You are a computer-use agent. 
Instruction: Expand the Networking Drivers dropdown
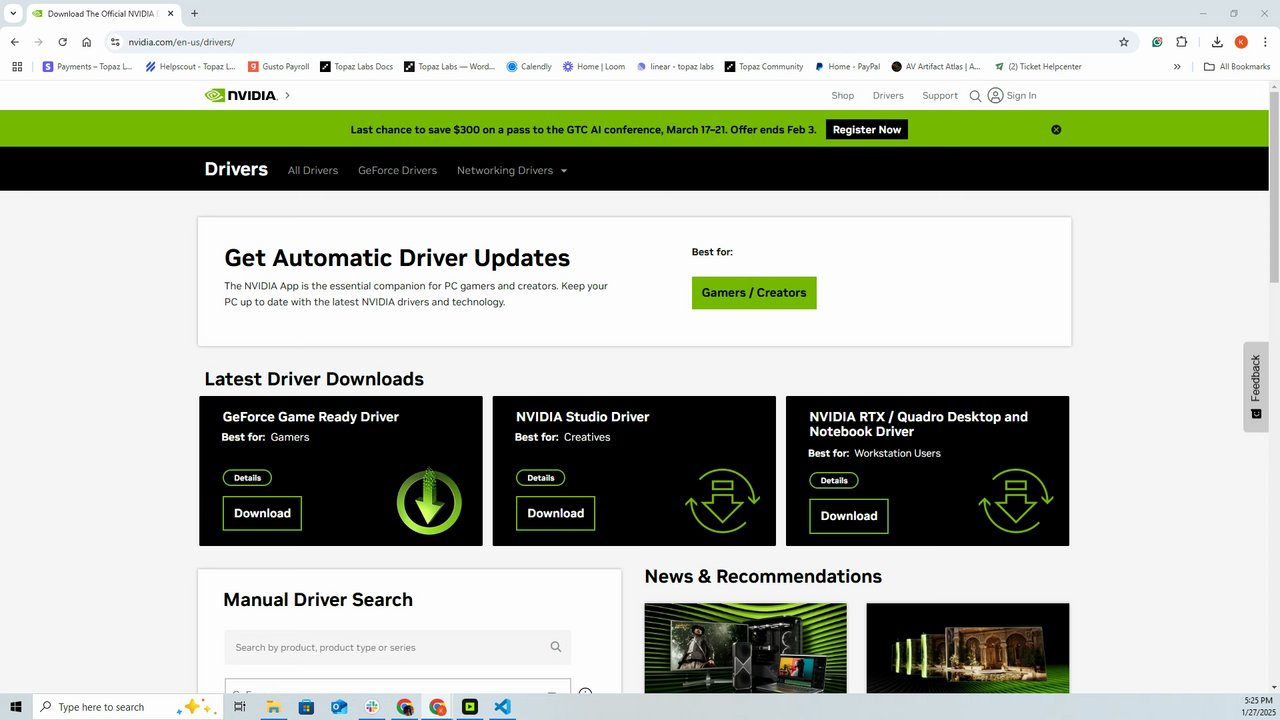click(512, 170)
